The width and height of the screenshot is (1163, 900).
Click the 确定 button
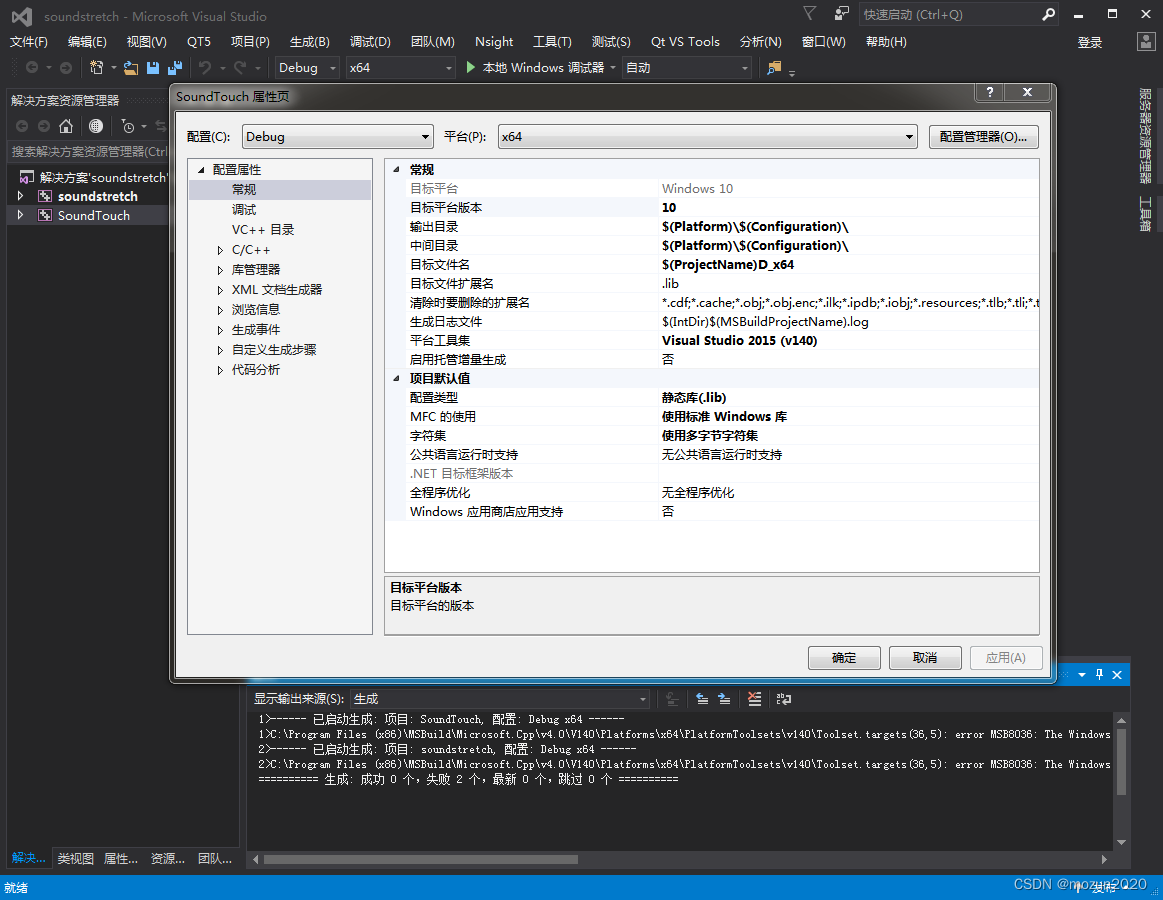[x=844, y=658]
